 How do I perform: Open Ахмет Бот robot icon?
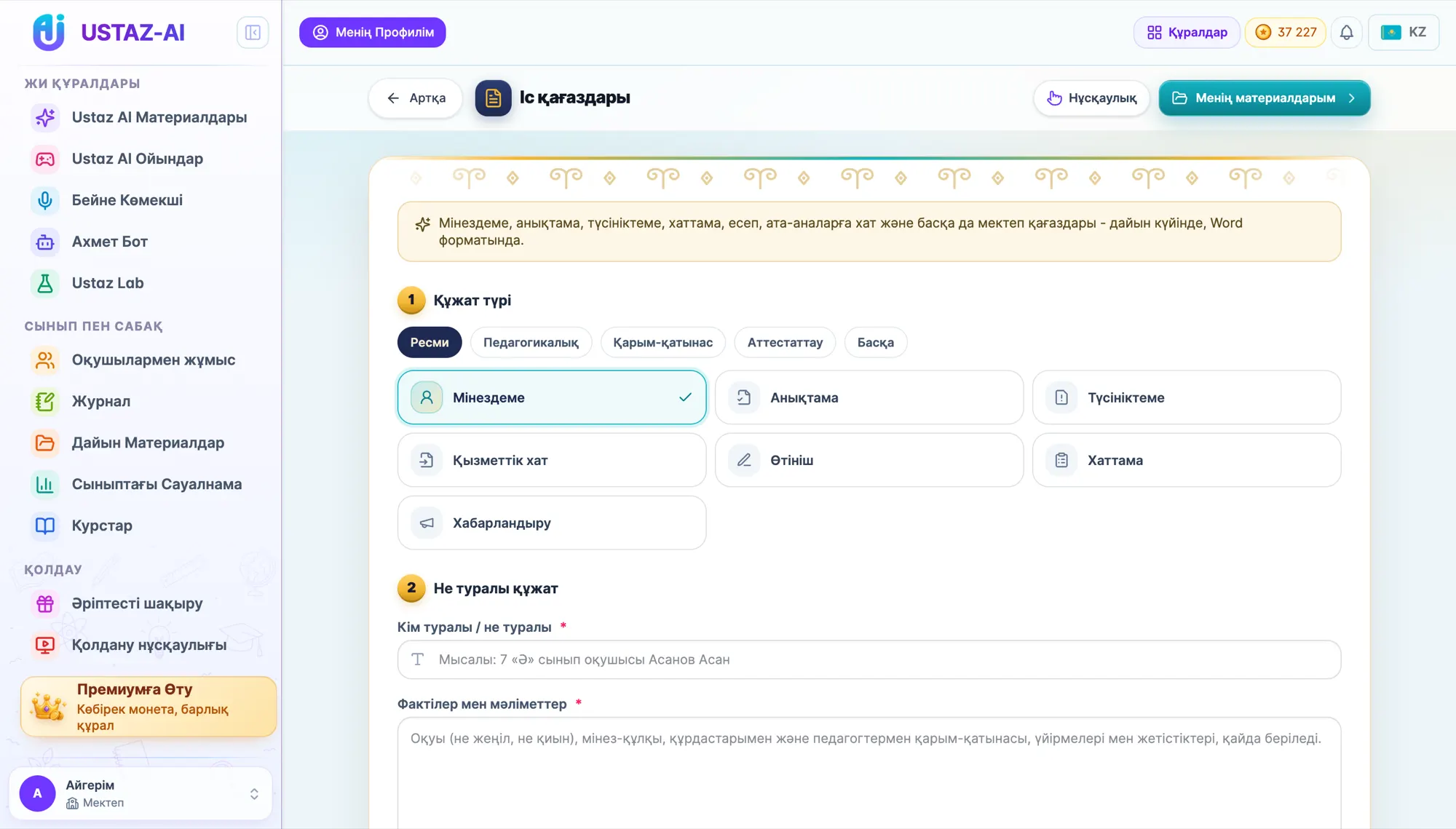click(45, 242)
